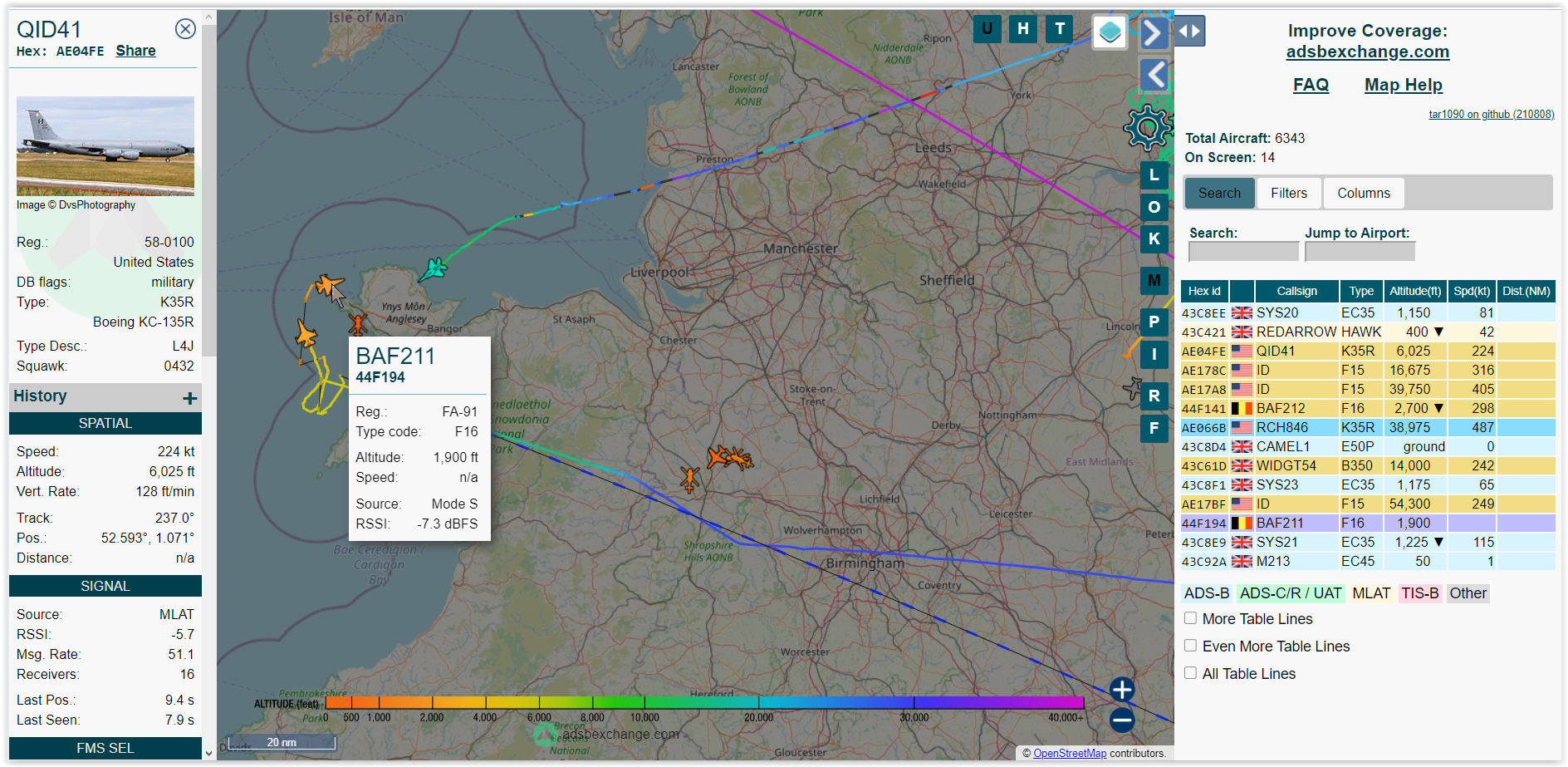
Task: Sort table by Hex id column
Action: point(1204,291)
